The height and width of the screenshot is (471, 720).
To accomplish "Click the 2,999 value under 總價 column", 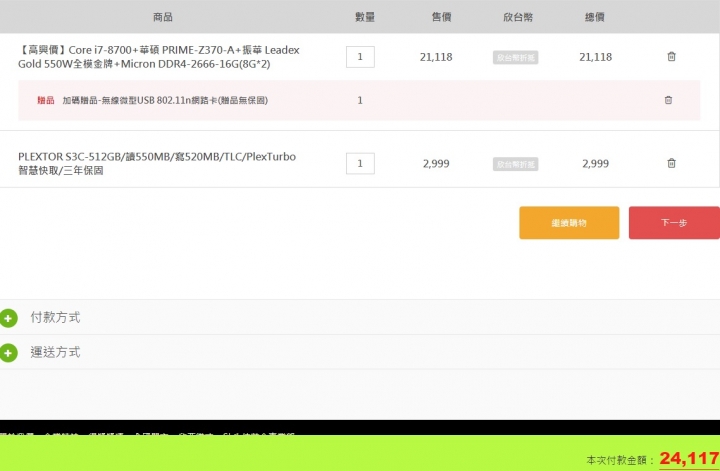I will pyautogui.click(x=595, y=163).
